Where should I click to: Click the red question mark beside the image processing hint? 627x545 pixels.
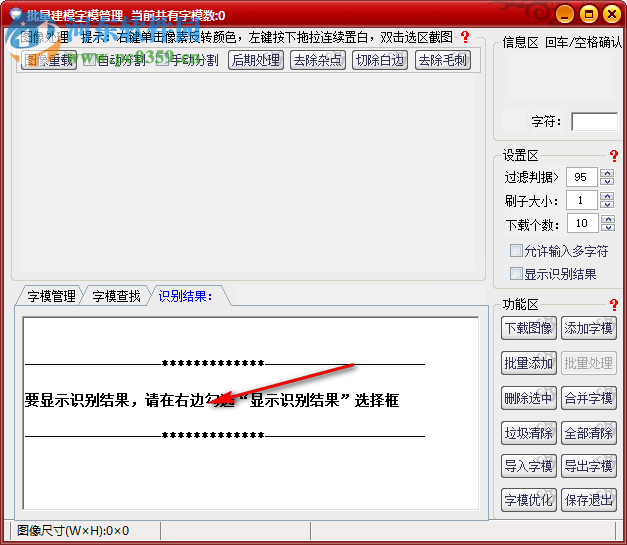point(465,37)
